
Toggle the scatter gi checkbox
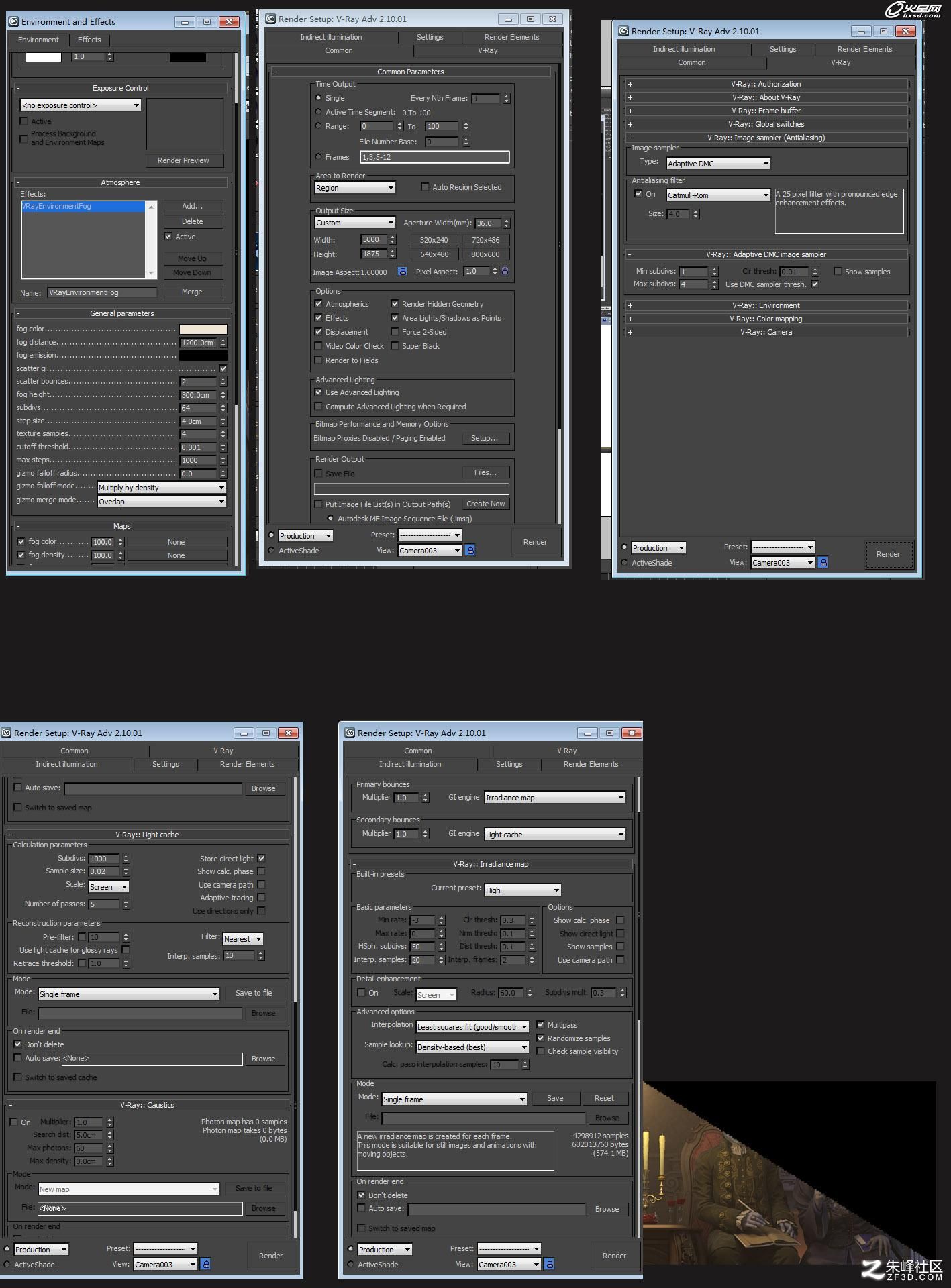point(223,368)
